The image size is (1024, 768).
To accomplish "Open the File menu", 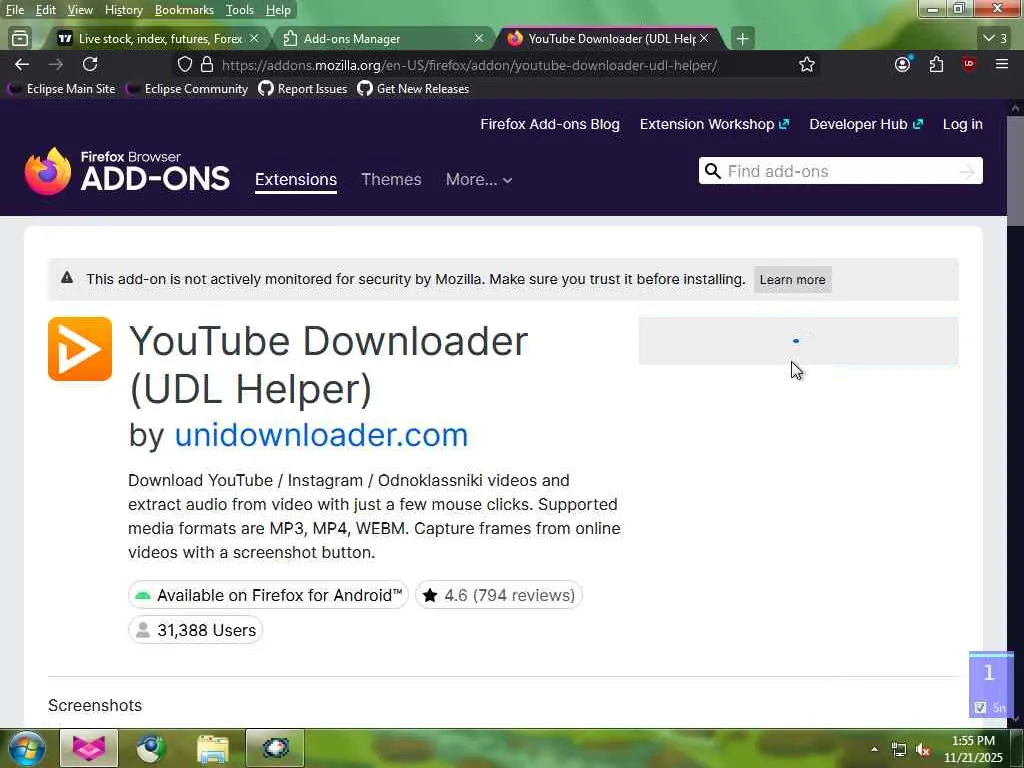I will [x=14, y=10].
